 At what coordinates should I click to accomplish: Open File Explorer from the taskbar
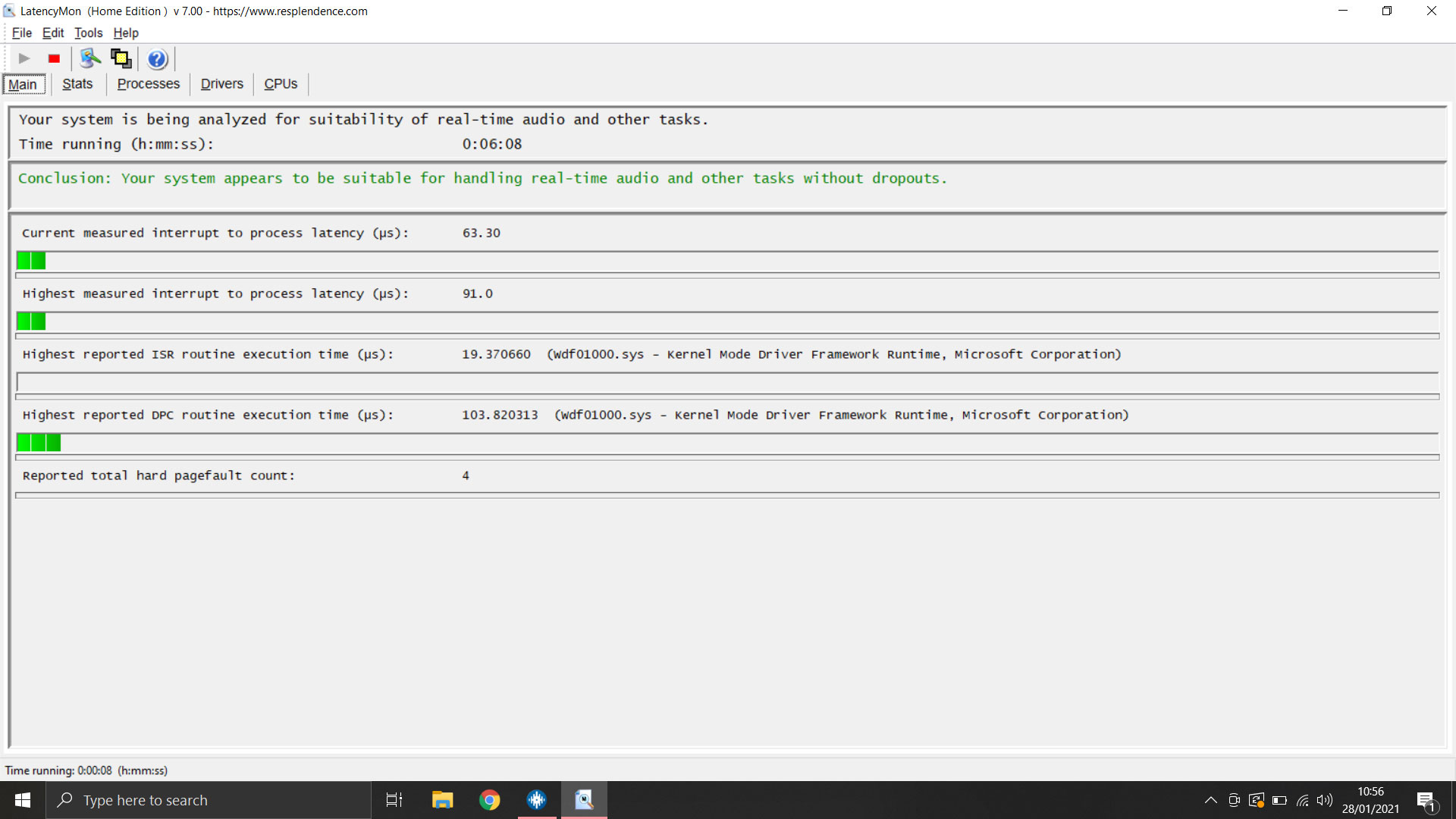442,800
